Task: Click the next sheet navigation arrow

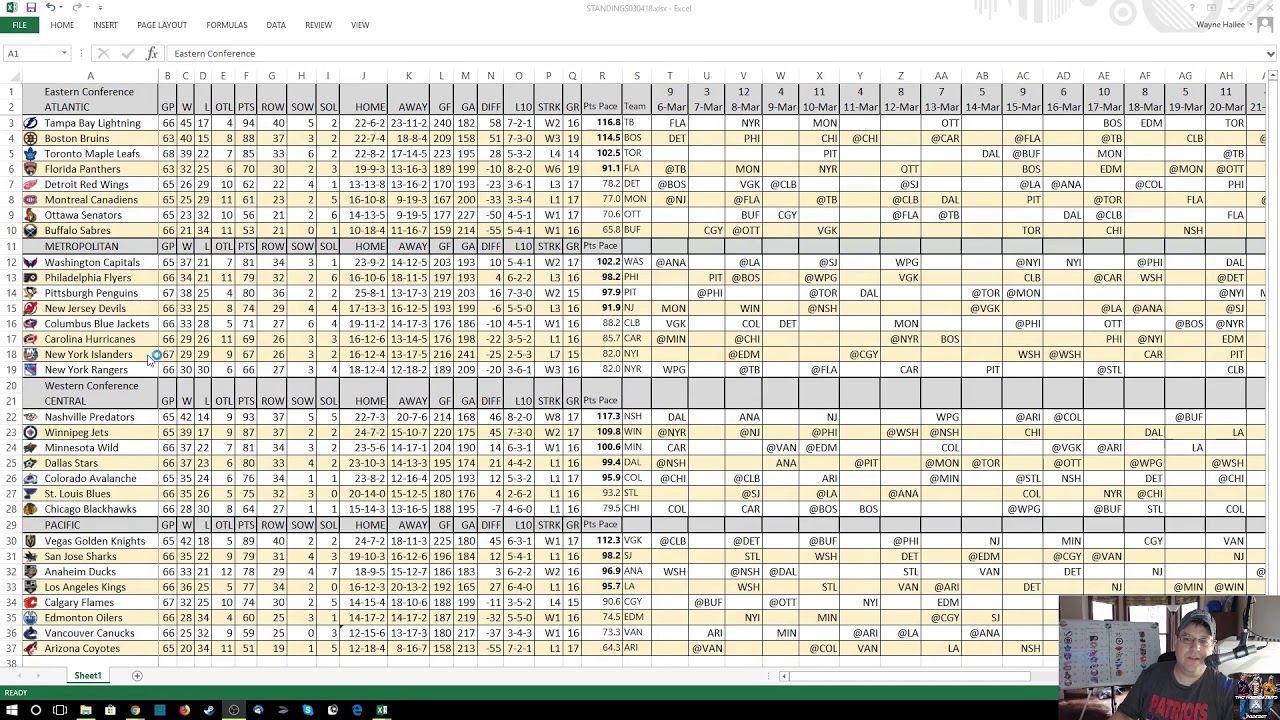Action: pyautogui.click(x=36, y=676)
